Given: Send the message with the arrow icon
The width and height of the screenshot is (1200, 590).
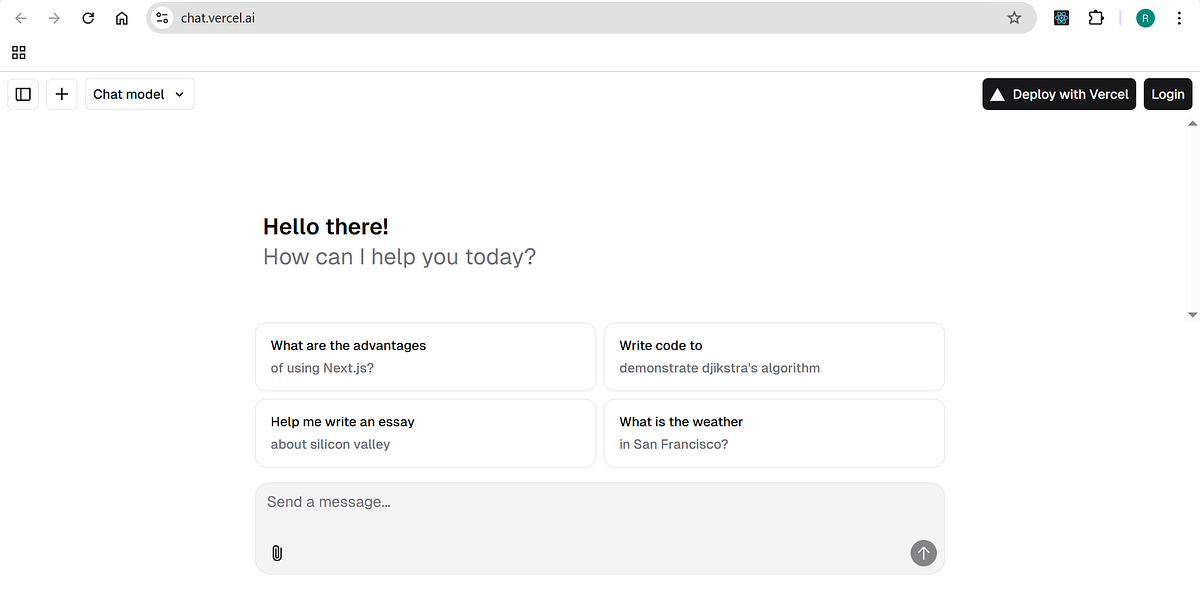Looking at the screenshot, I should tap(923, 552).
